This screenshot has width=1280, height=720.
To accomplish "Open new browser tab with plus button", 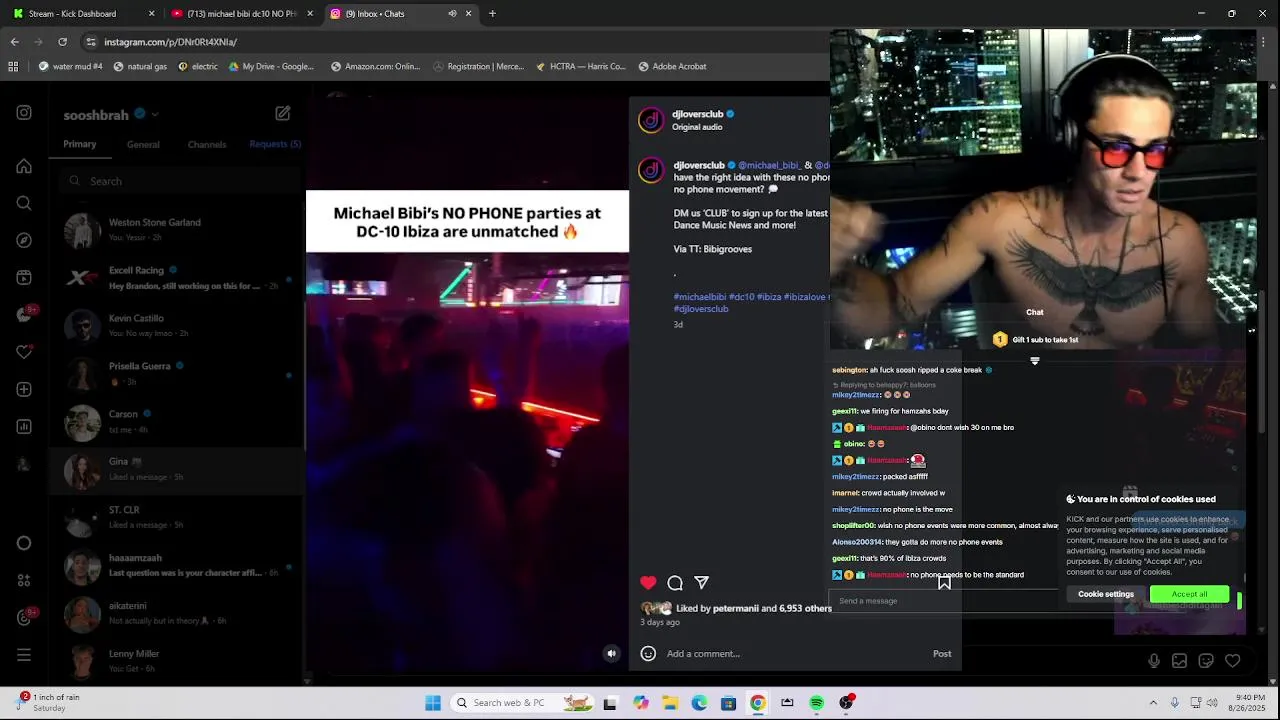I will tap(492, 14).
